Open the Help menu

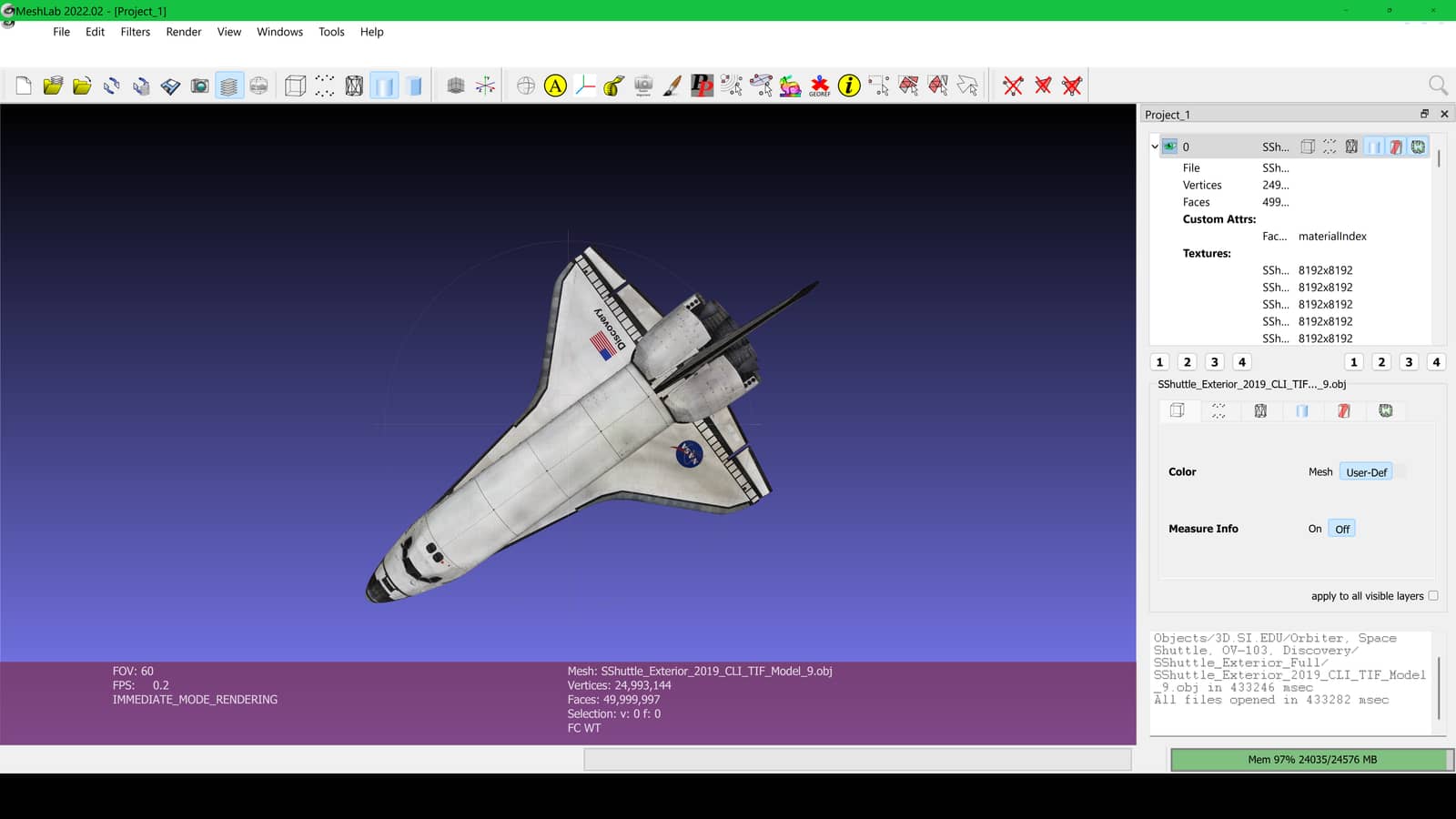pos(371,32)
